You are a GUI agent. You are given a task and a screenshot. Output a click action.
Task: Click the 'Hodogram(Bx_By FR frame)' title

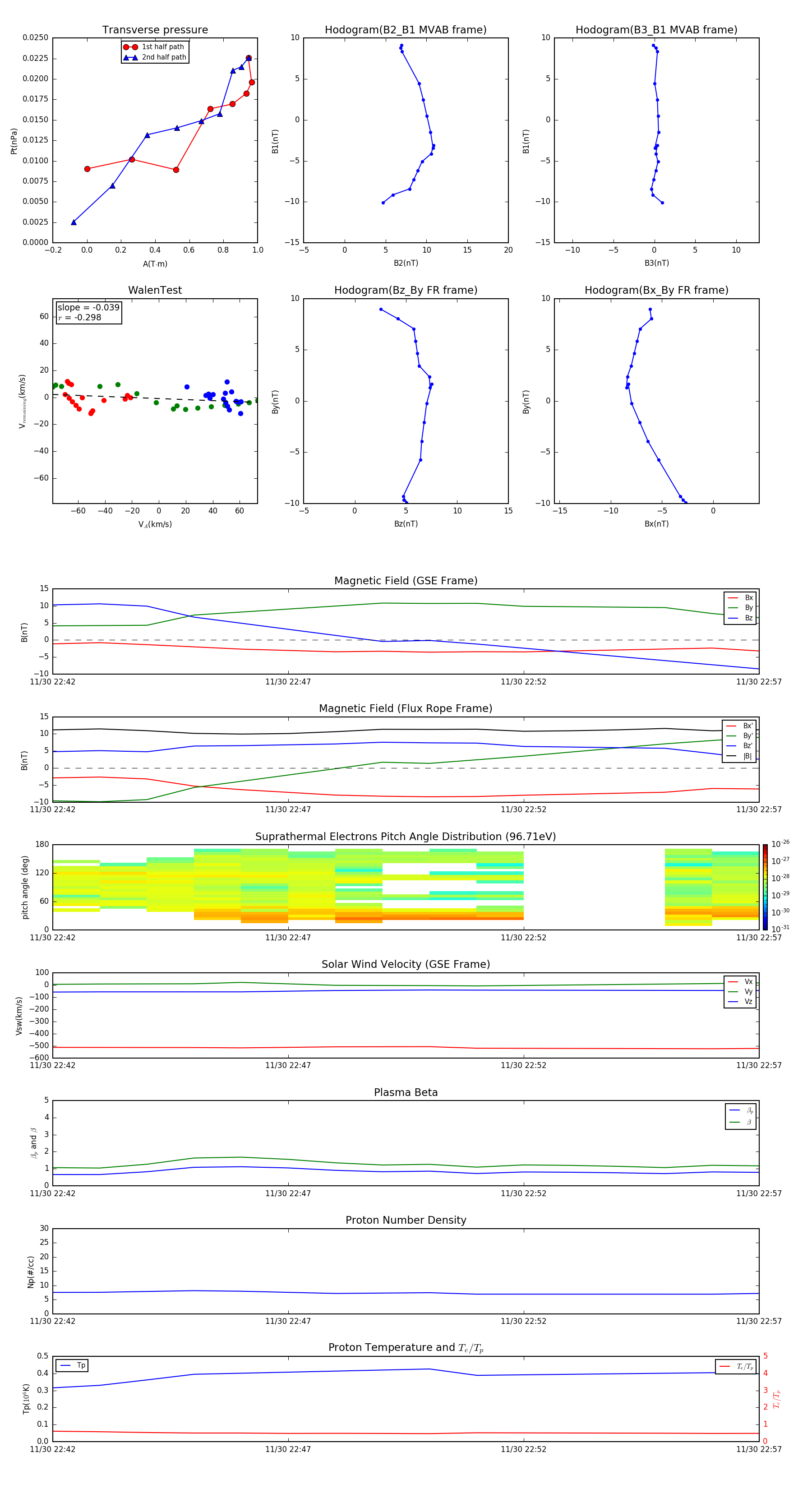pos(656,290)
